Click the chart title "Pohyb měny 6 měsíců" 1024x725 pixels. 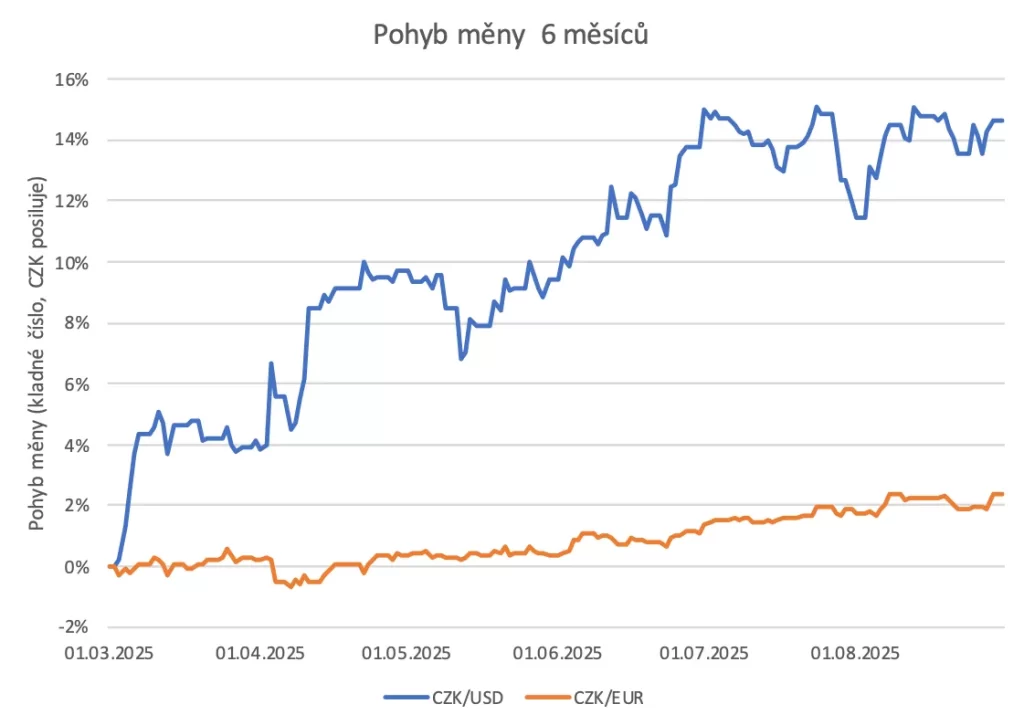click(x=511, y=35)
